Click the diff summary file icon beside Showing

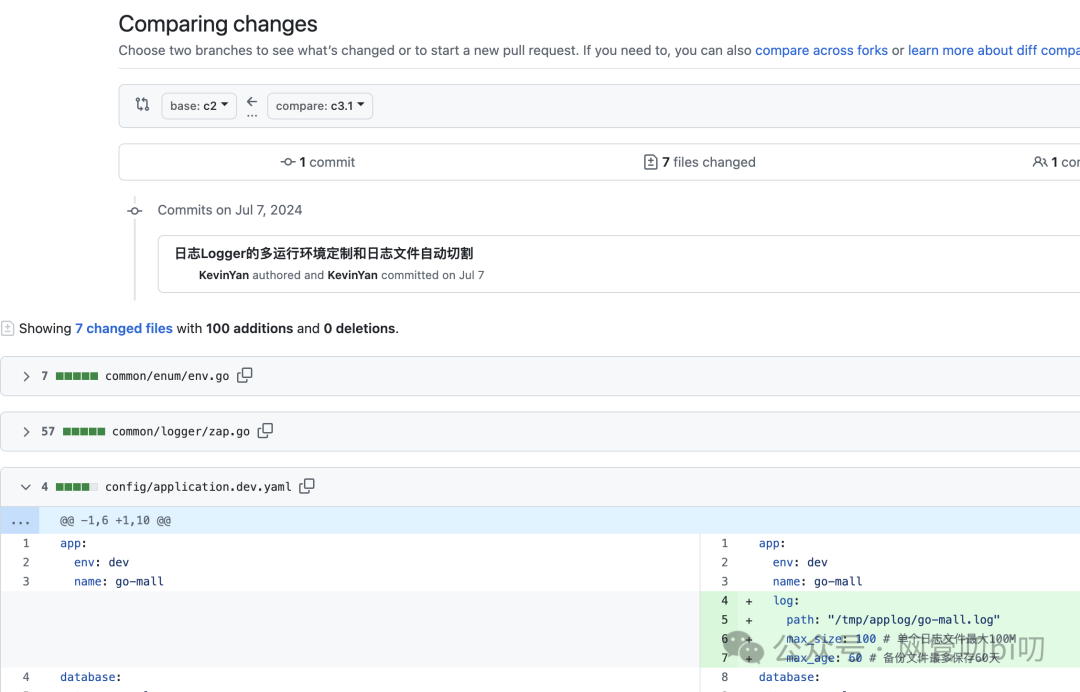(x=8, y=328)
